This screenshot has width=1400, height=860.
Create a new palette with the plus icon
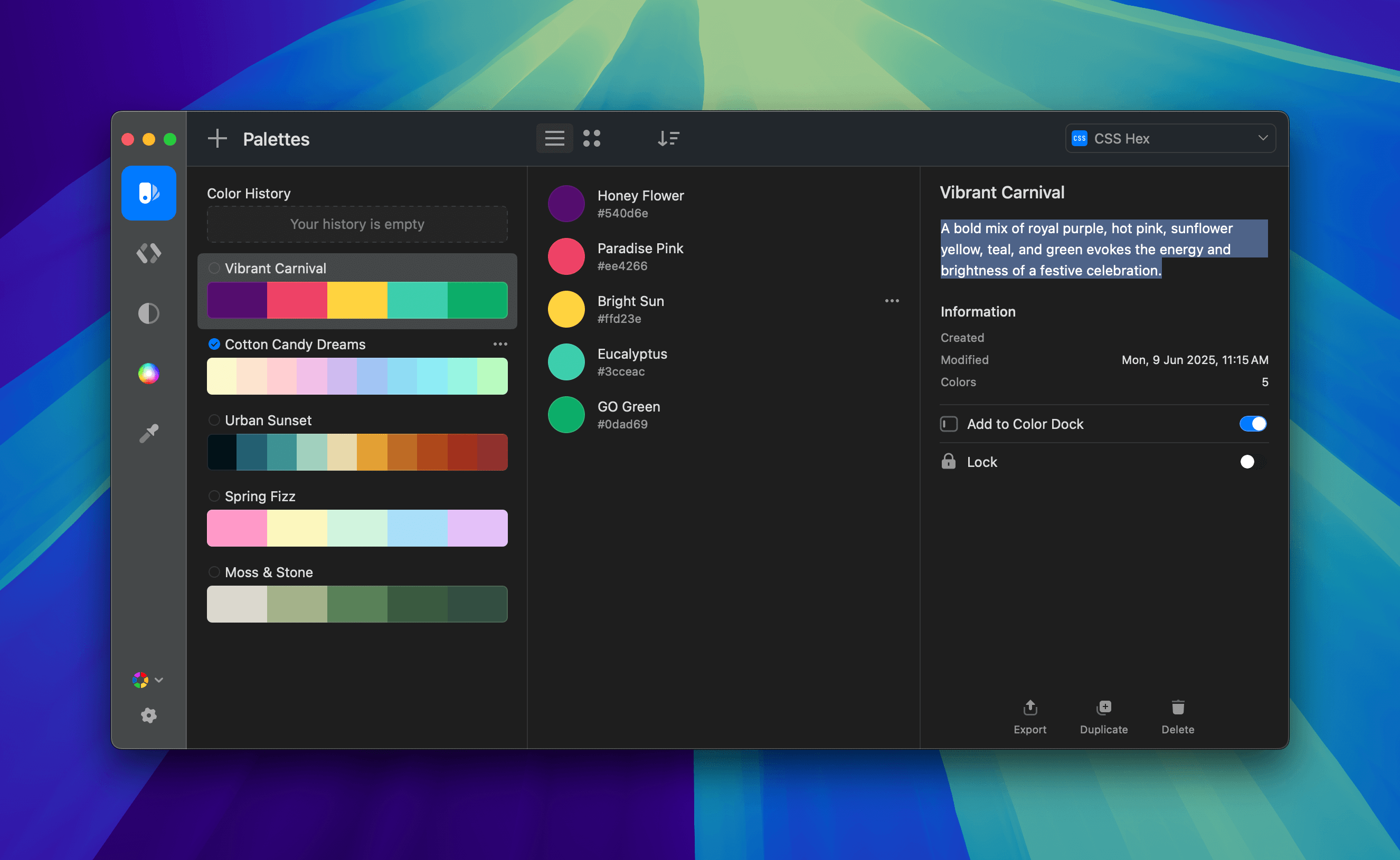[217, 138]
